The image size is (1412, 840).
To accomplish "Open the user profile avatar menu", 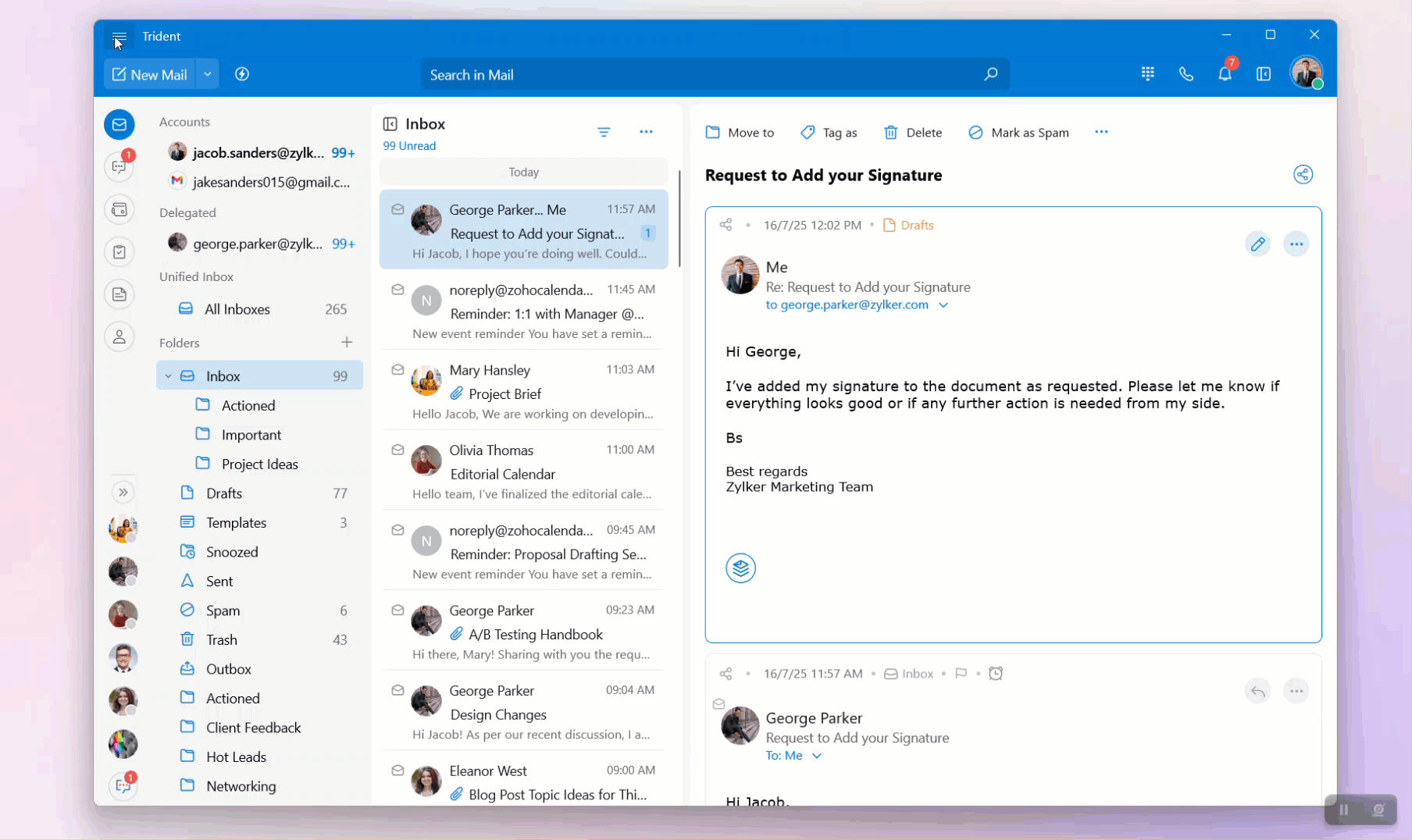I will point(1307,73).
